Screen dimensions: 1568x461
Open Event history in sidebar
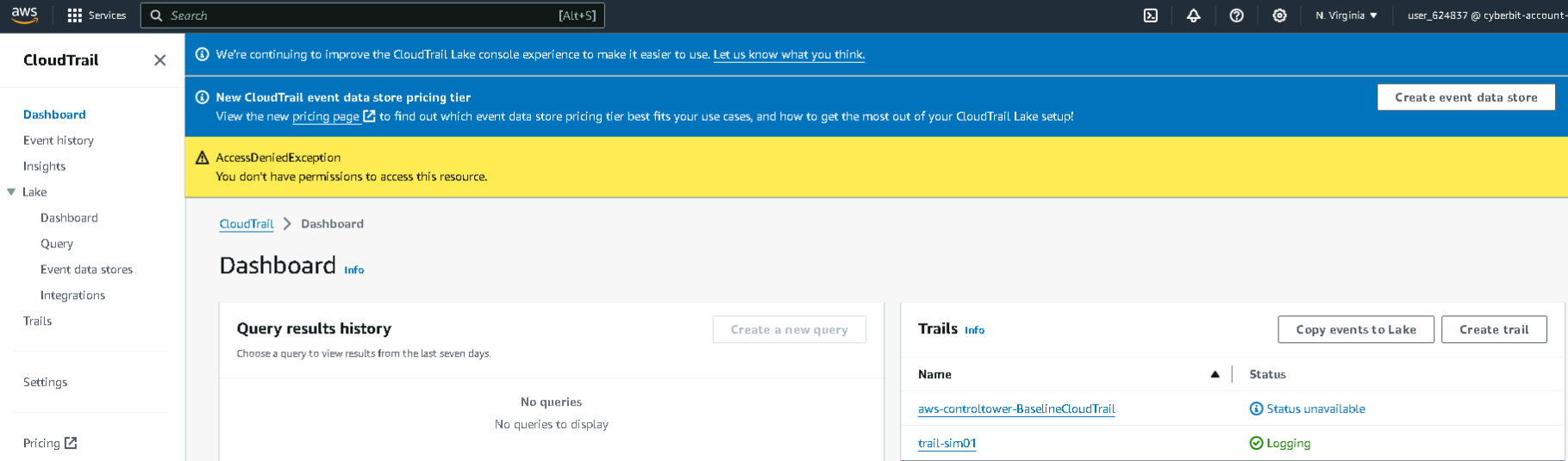point(59,140)
